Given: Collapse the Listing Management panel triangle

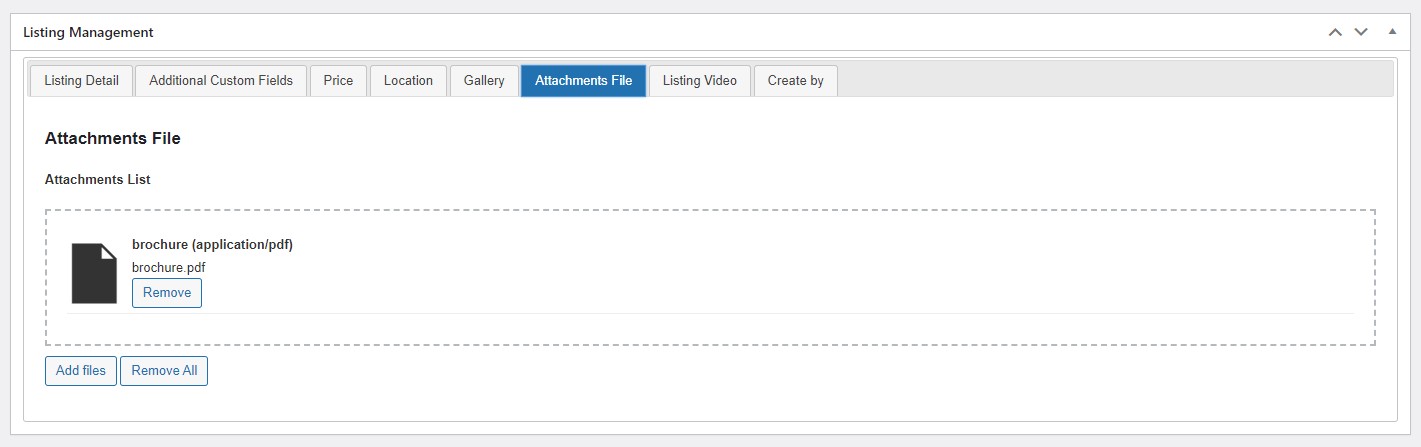Looking at the screenshot, I should 1392,32.
